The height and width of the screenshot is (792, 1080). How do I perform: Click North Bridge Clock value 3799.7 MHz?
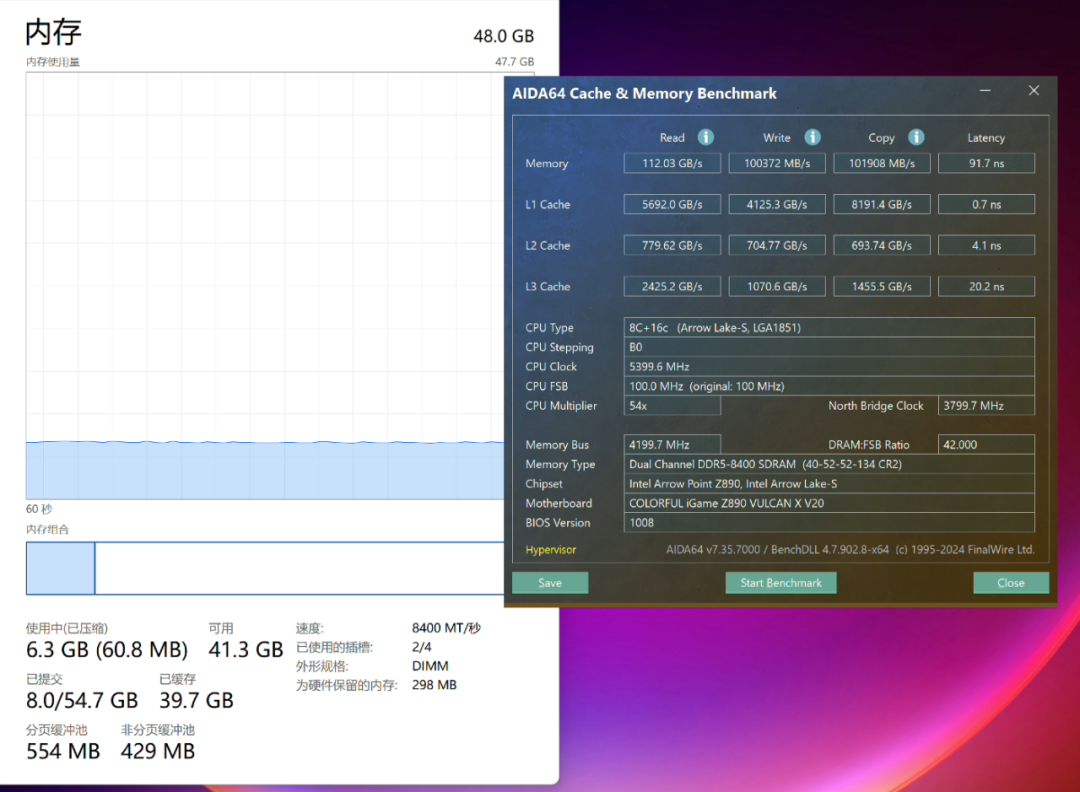pos(986,406)
